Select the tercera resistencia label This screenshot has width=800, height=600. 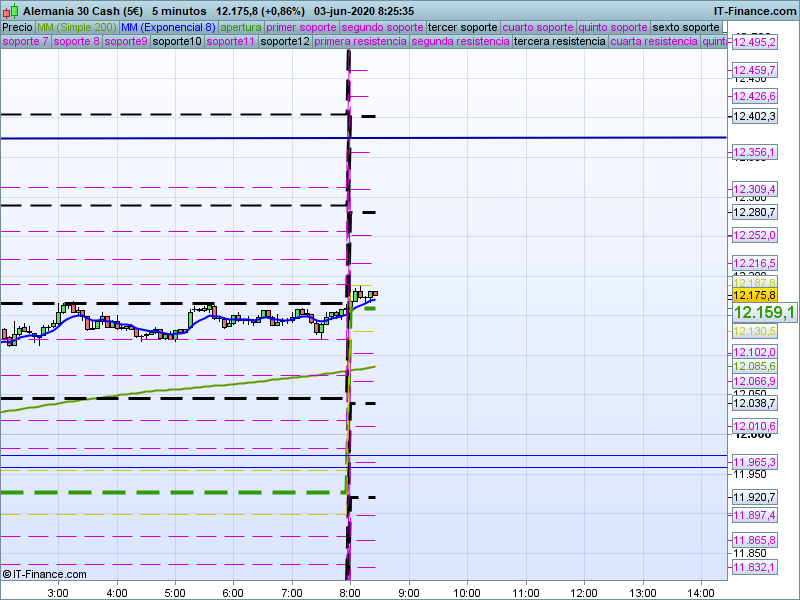[559, 42]
